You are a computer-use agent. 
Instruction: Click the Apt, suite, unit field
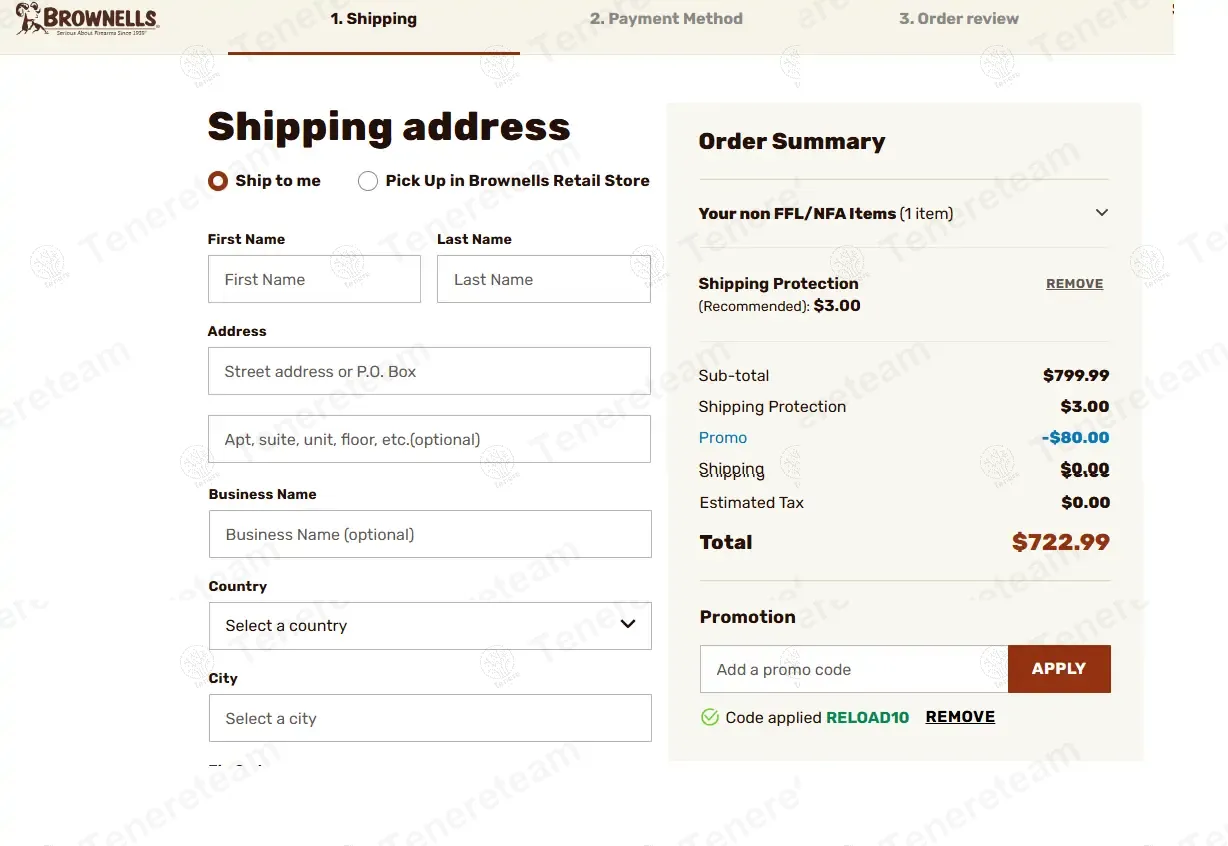click(429, 439)
